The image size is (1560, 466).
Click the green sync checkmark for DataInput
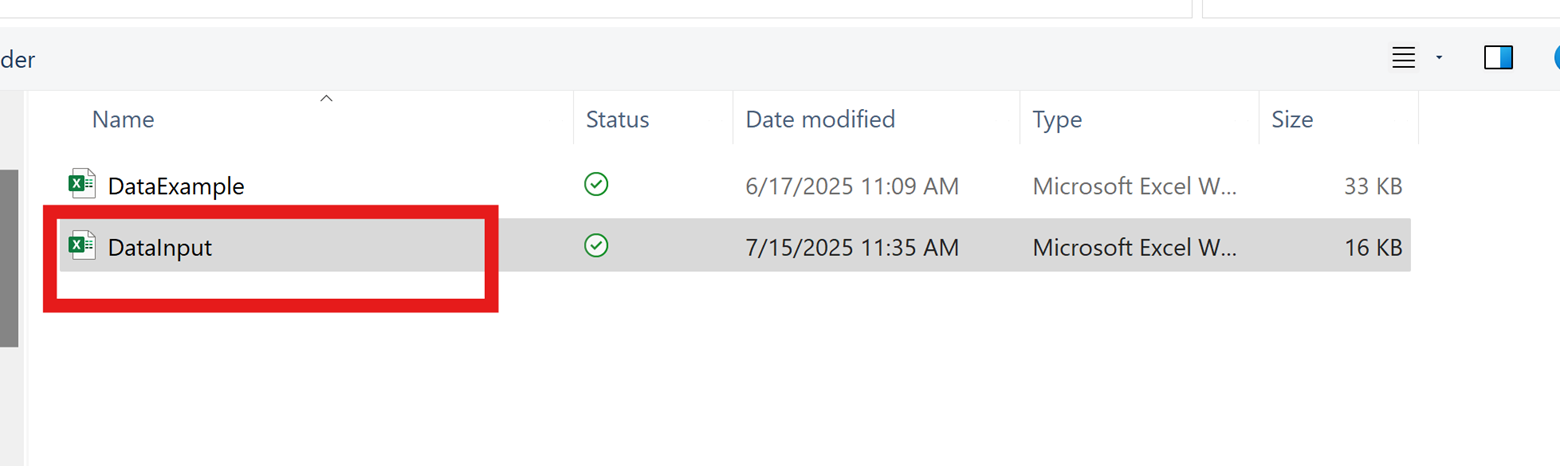[596, 245]
